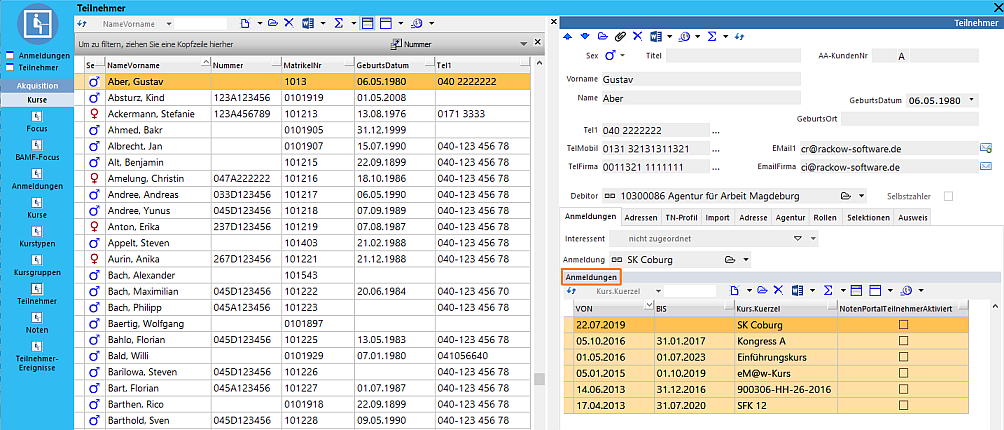This screenshot has width=1004, height=430.
Task: Click the email icon next to EmailFirma
Action: tap(986, 167)
